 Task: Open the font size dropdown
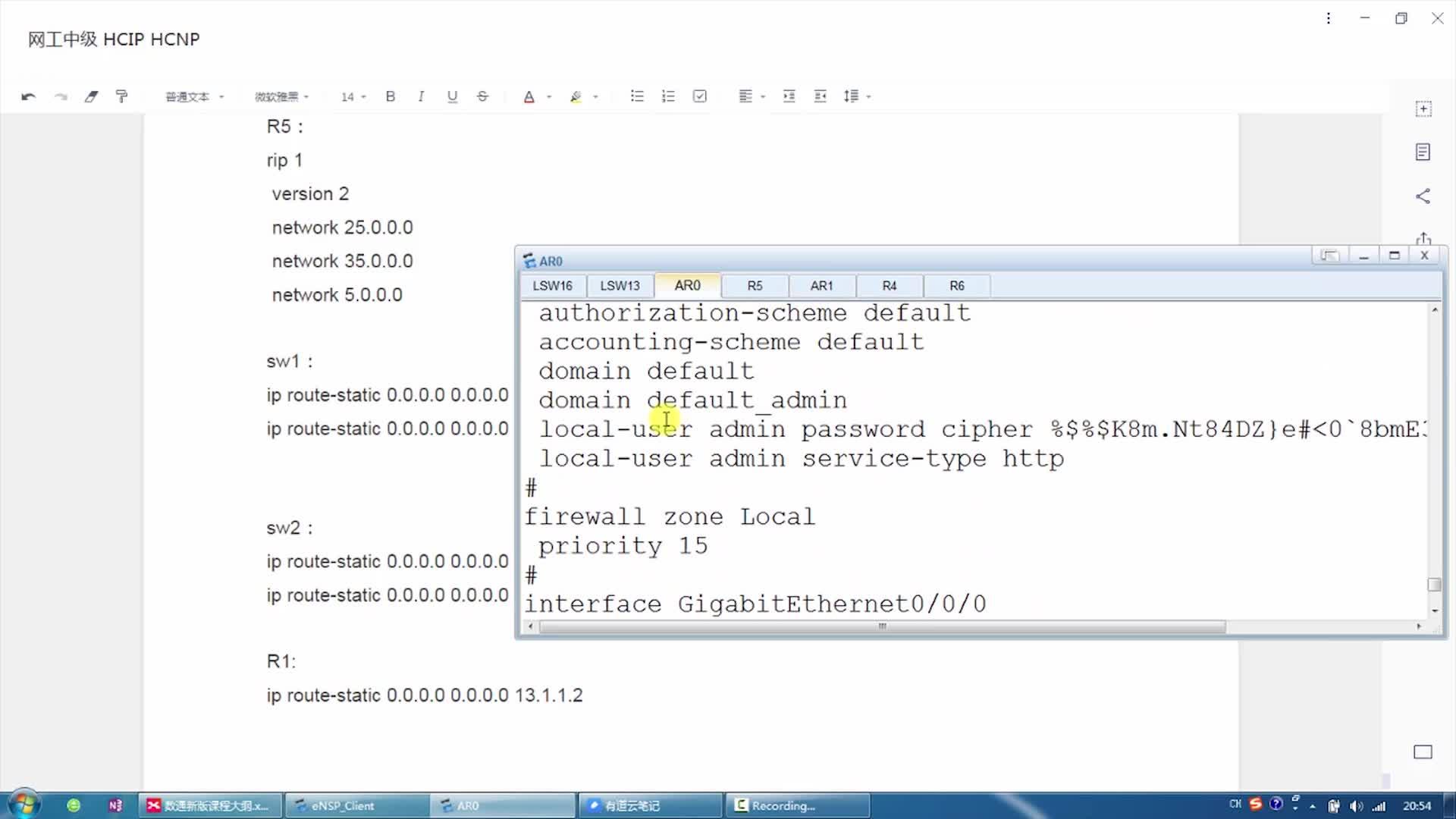(x=364, y=96)
